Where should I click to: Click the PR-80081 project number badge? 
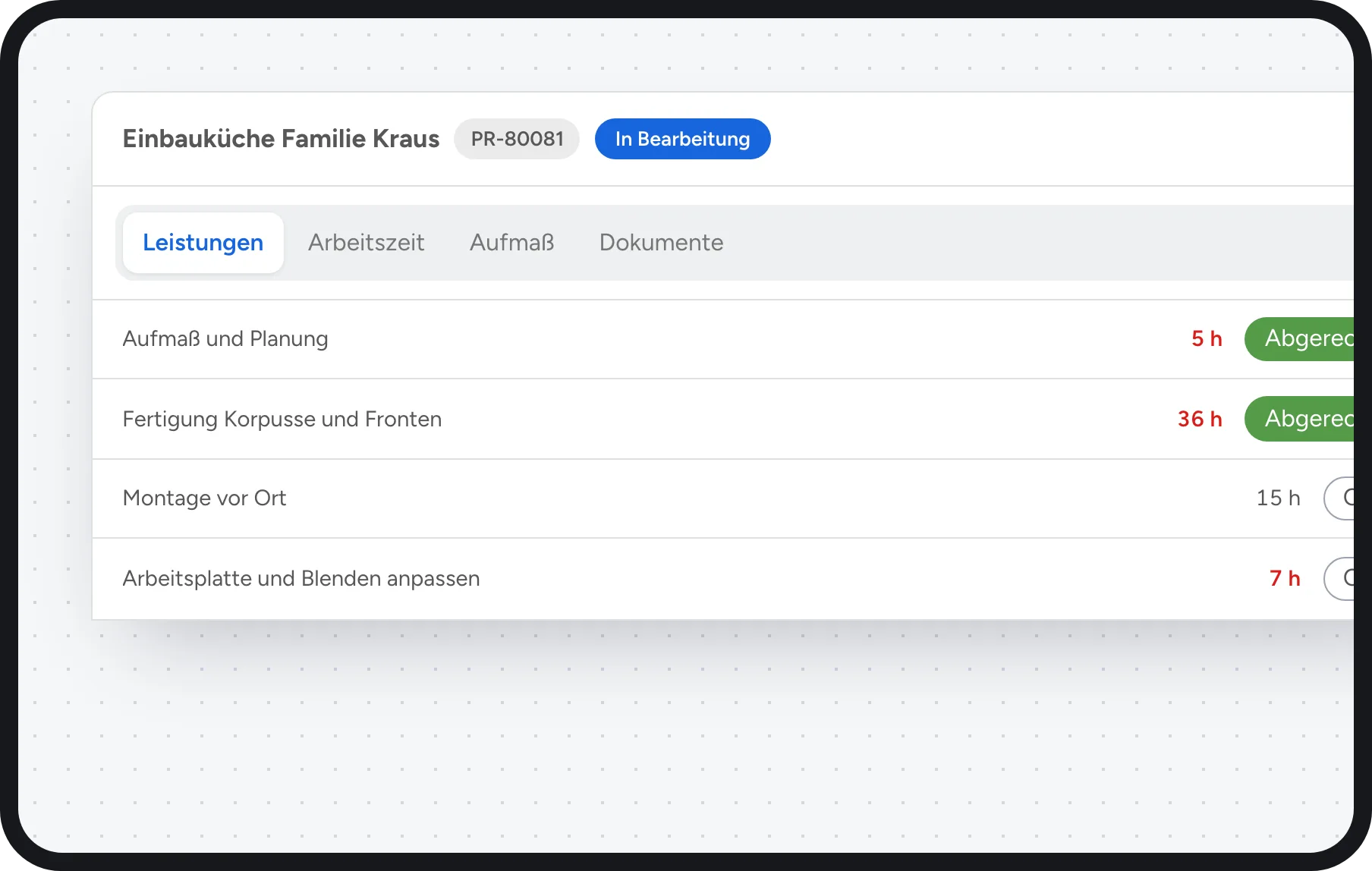coord(517,139)
